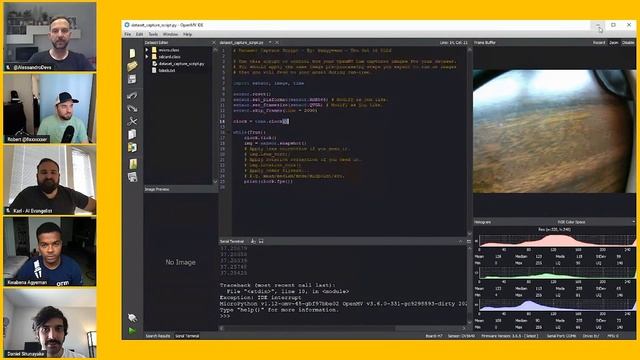Open the Help menu
The image size is (640, 360).
(187, 34)
